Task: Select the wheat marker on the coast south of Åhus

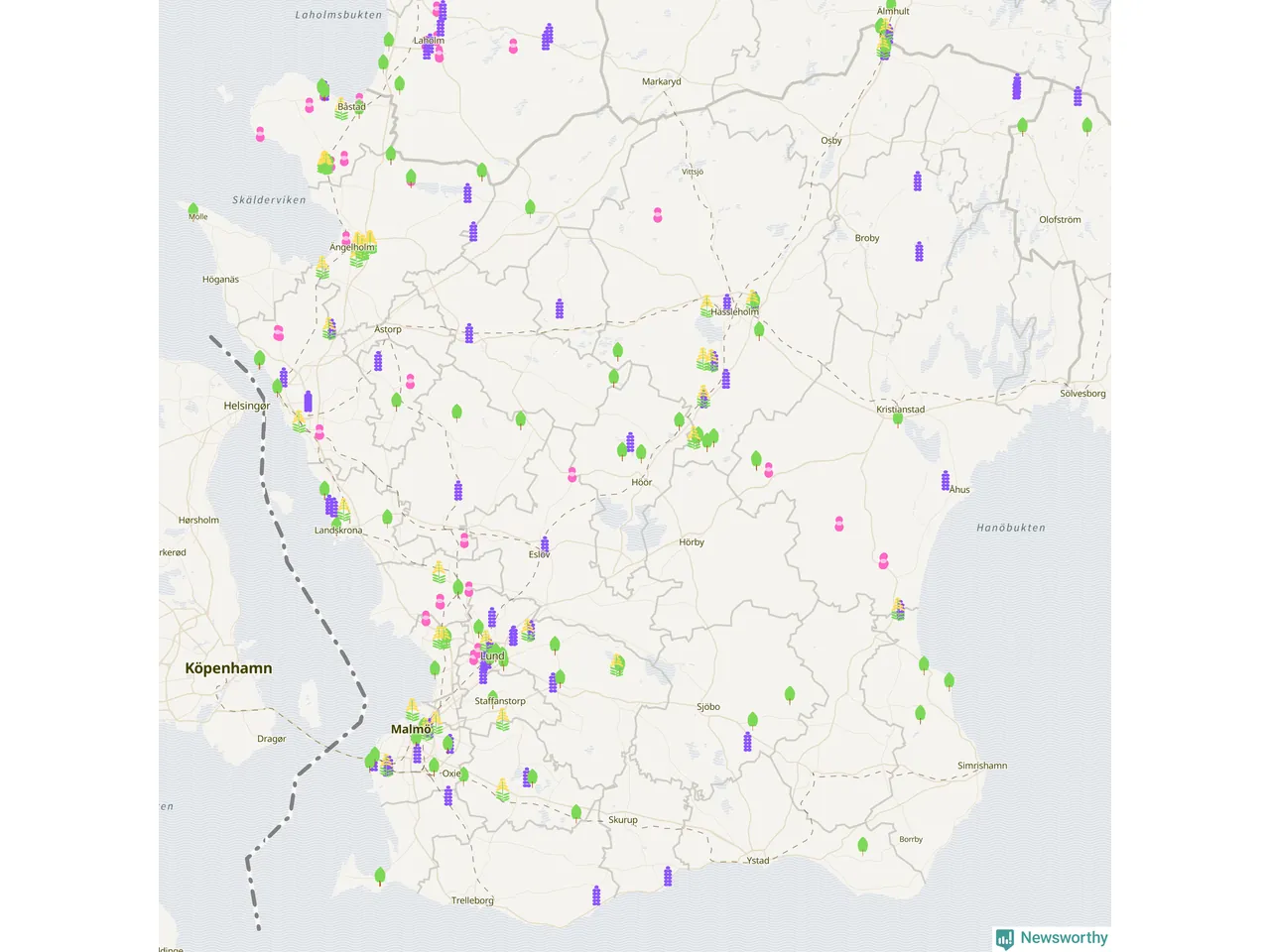Action: click(x=898, y=609)
